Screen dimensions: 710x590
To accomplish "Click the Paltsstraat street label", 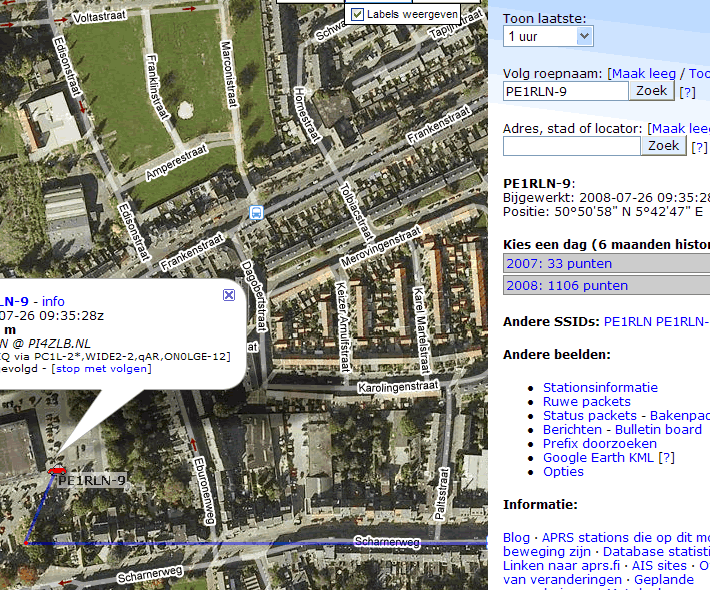I will 441,494.
